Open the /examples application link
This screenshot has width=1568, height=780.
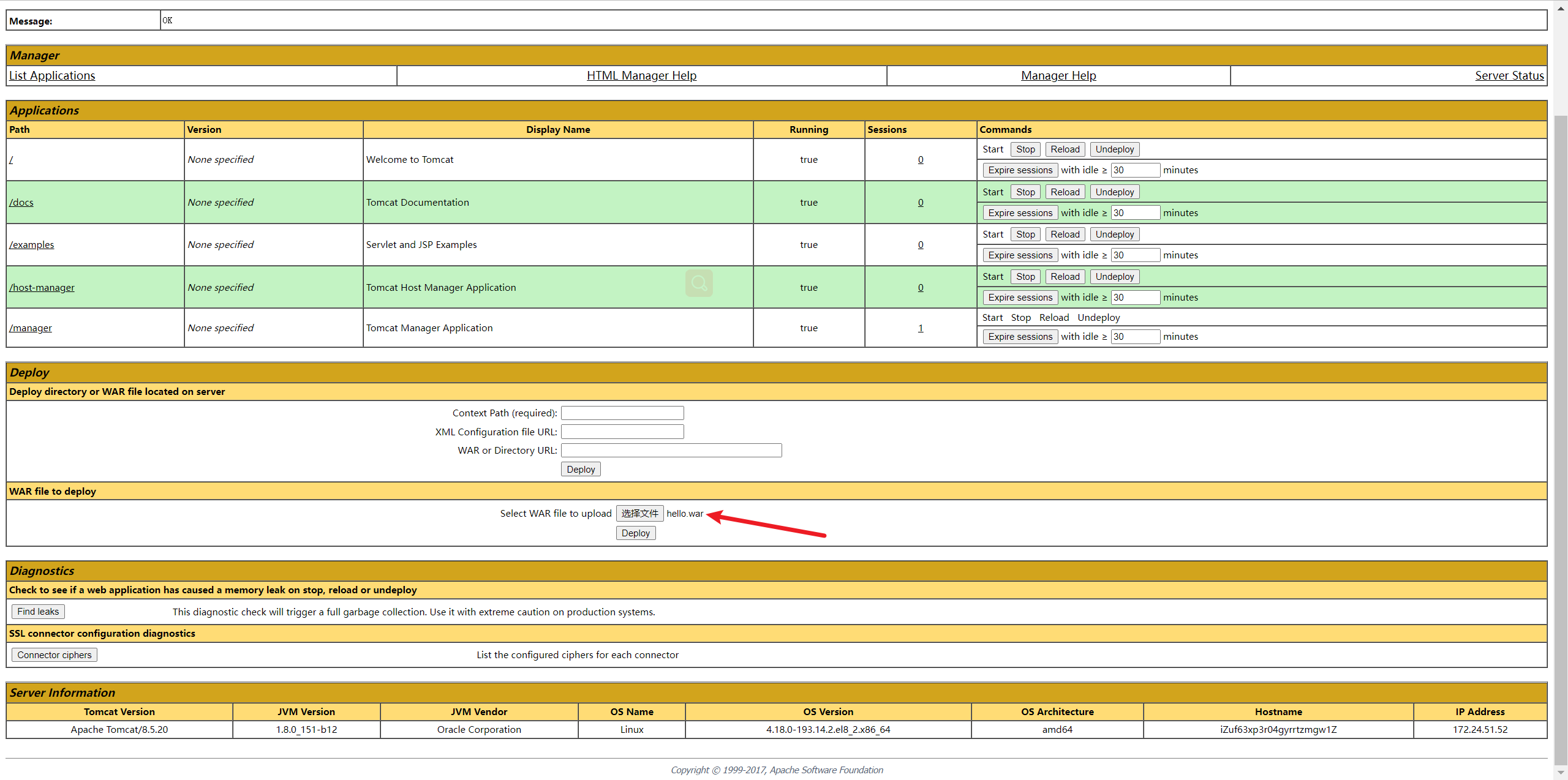[x=32, y=244]
